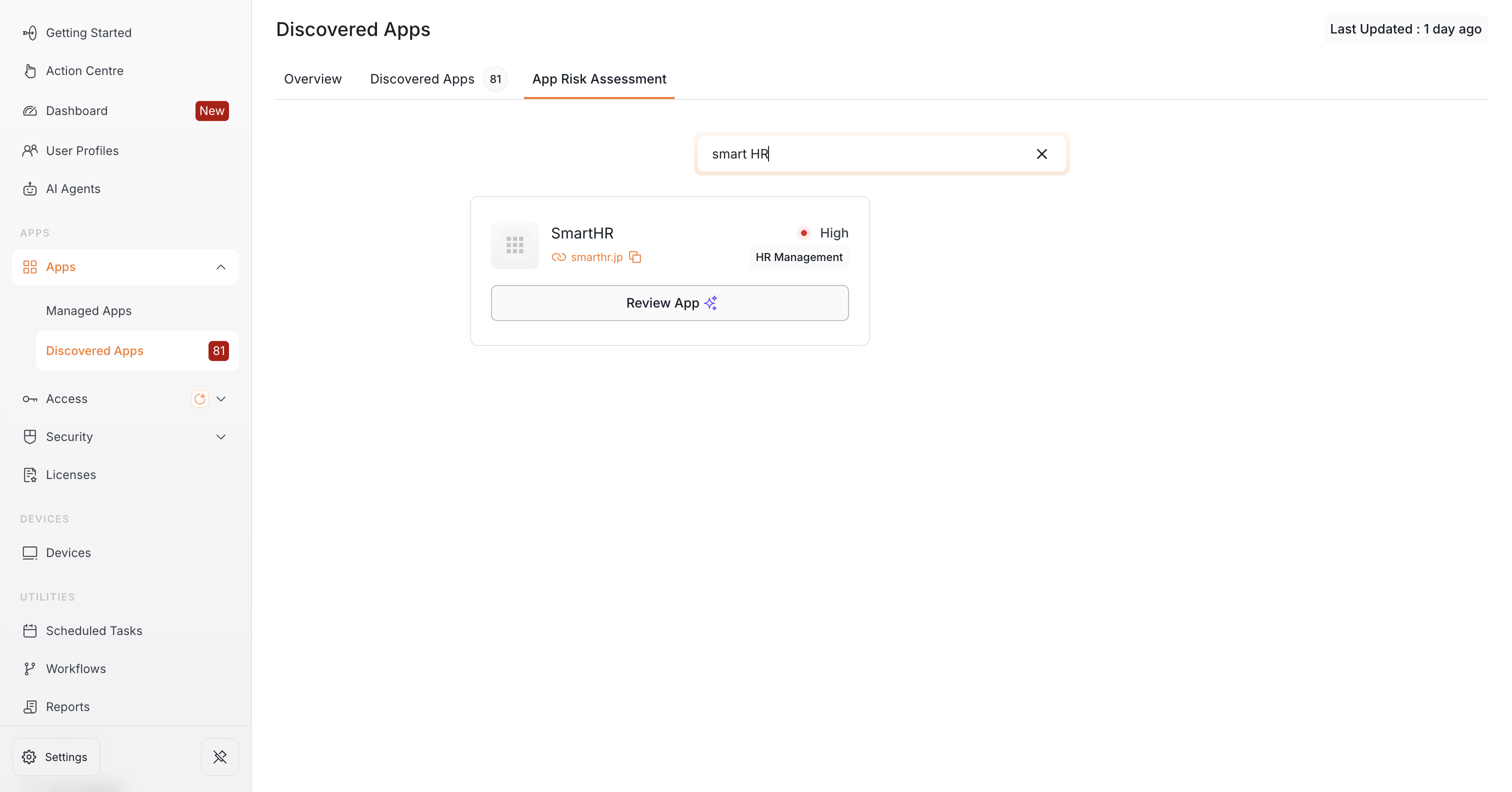The height and width of the screenshot is (792, 1512).
Task: Click the Licenses document icon
Action: [x=30, y=475]
